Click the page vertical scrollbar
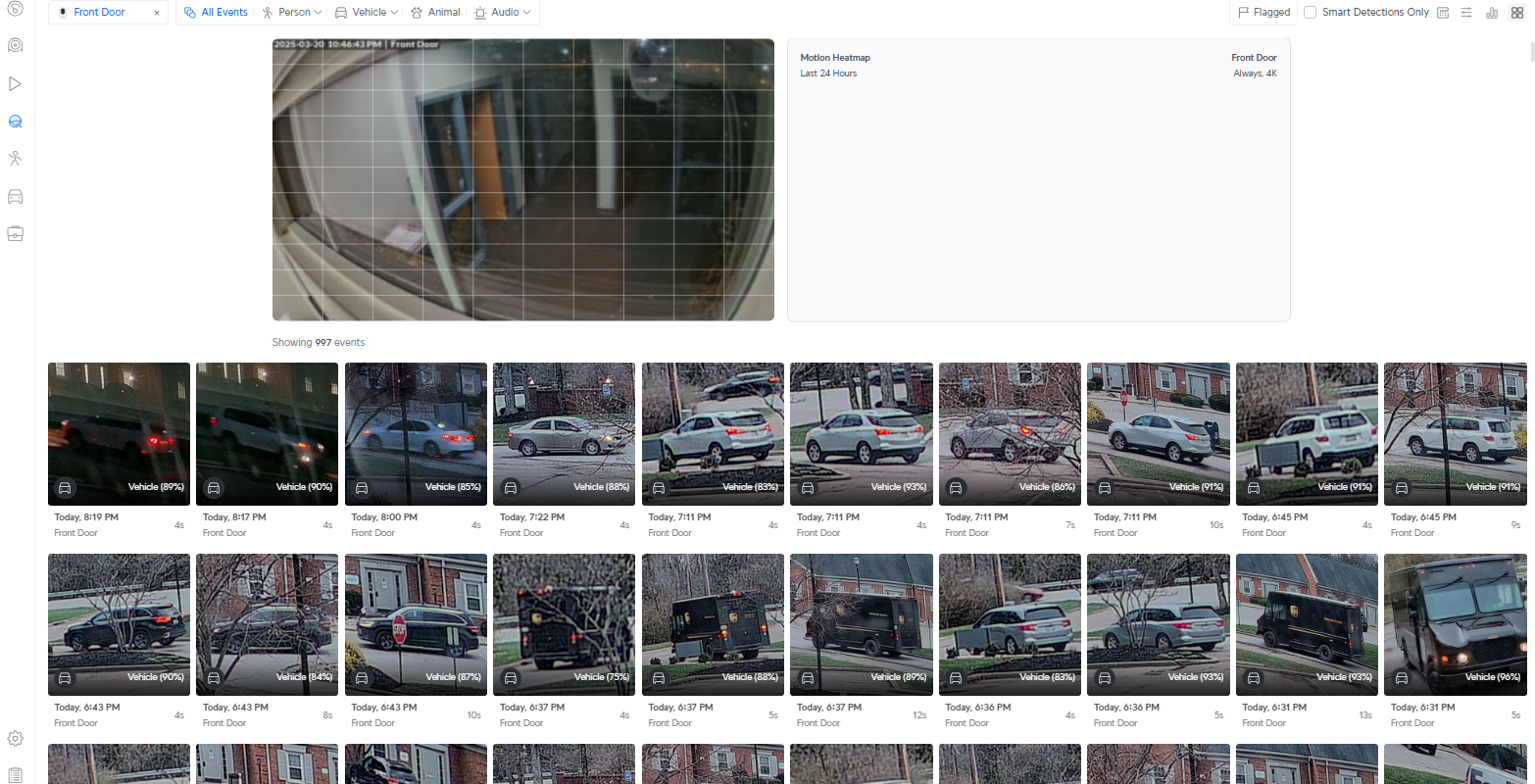Screen dimensions: 1535x784 point(1532,52)
